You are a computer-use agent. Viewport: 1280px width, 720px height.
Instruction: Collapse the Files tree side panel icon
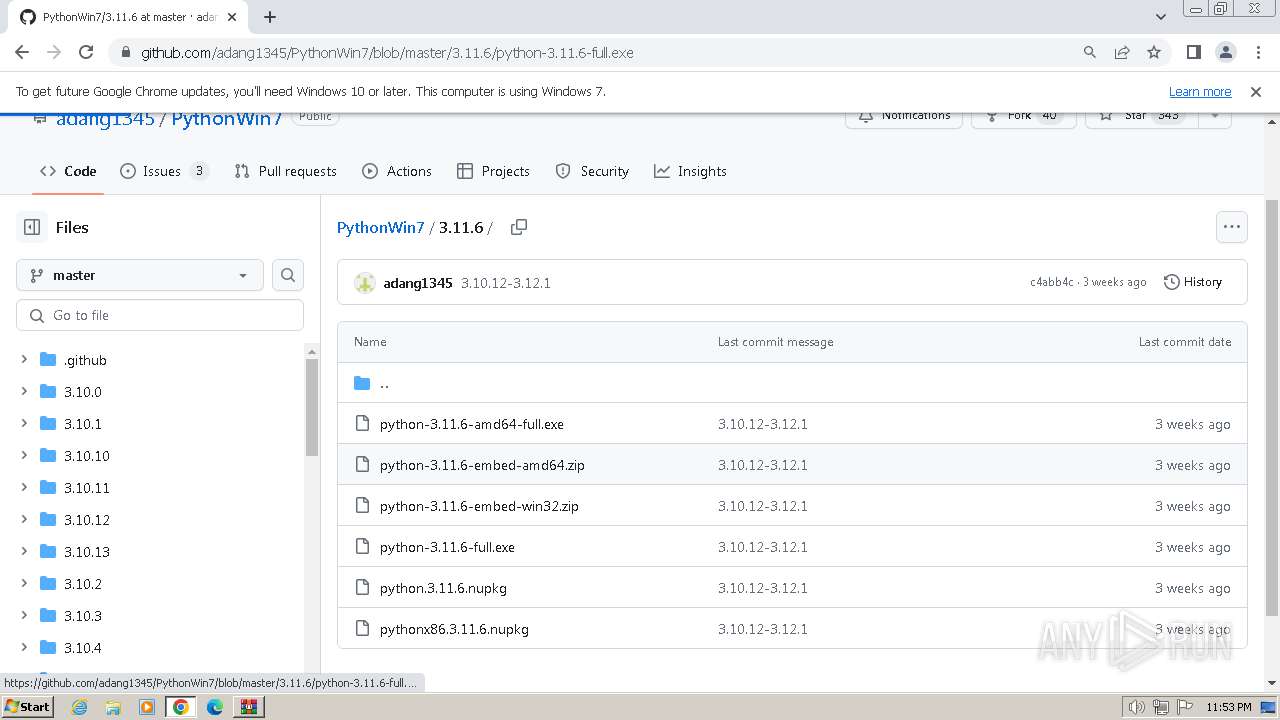[x=32, y=227]
